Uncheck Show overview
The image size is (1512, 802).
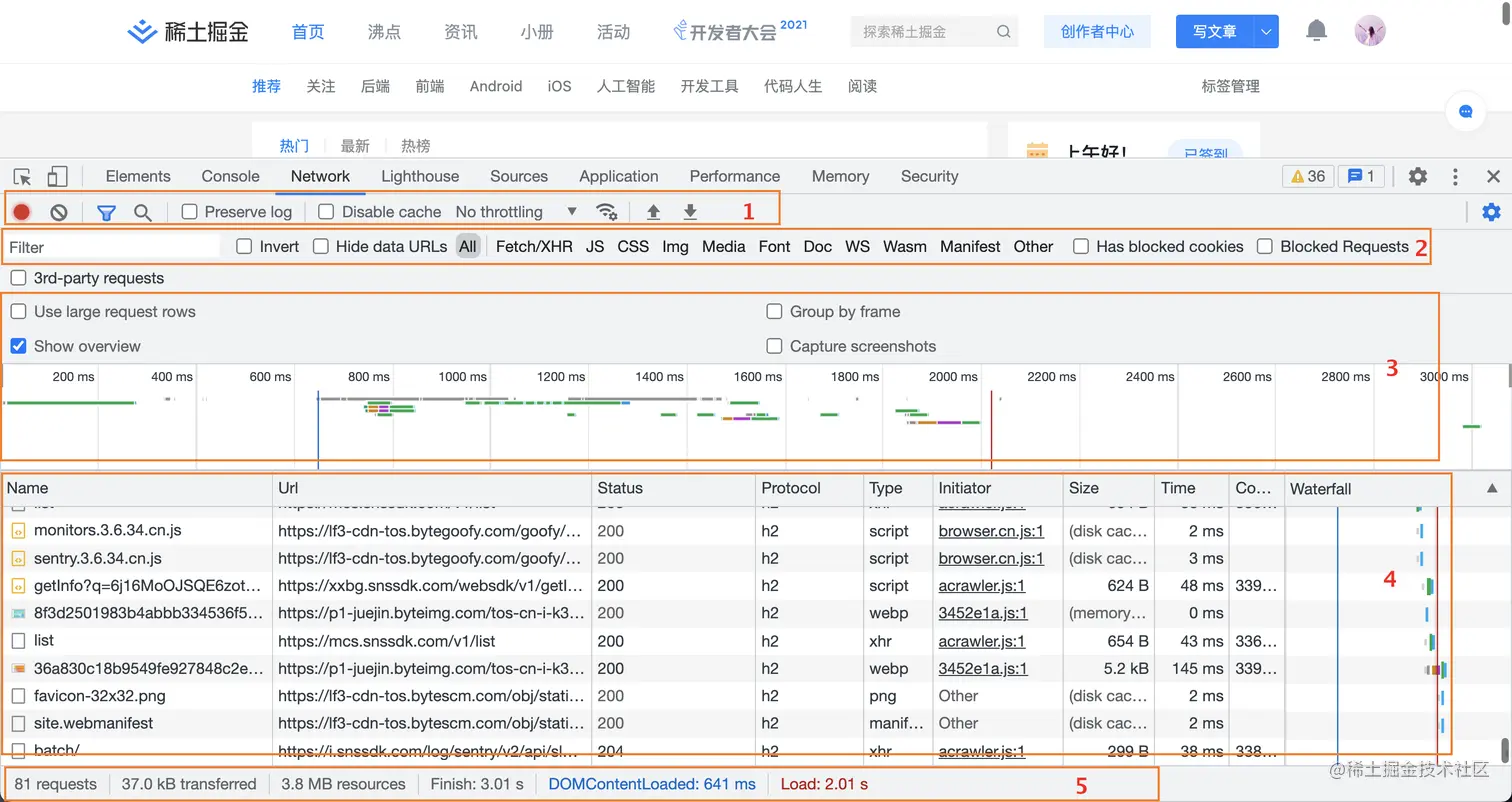tap(18, 346)
